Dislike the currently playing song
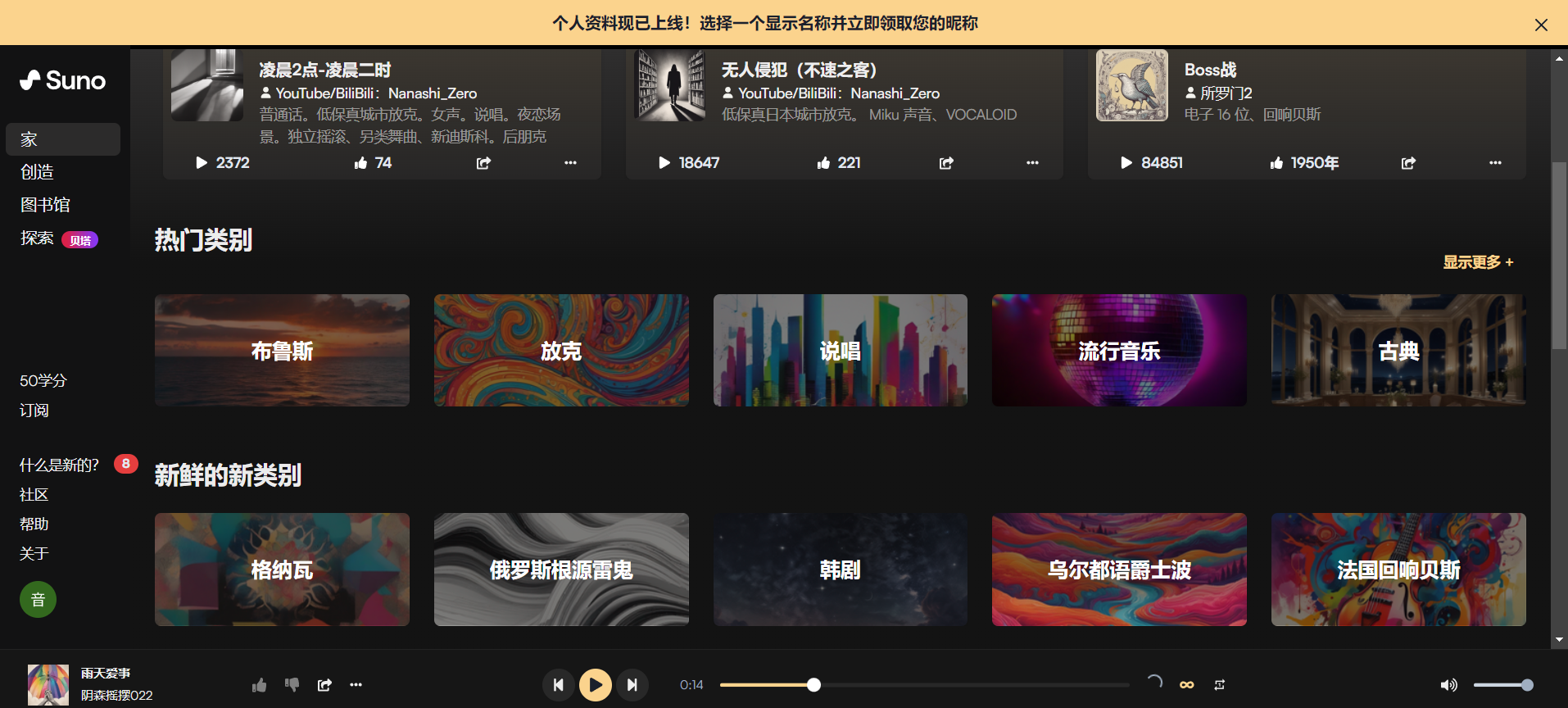This screenshot has width=1568, height=708. [292, 685]
